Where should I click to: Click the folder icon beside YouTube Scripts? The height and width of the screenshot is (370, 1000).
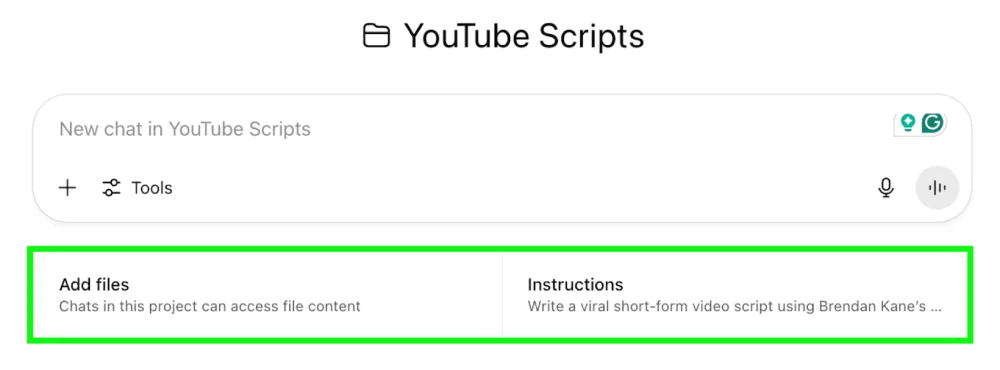tap(376, 36)
